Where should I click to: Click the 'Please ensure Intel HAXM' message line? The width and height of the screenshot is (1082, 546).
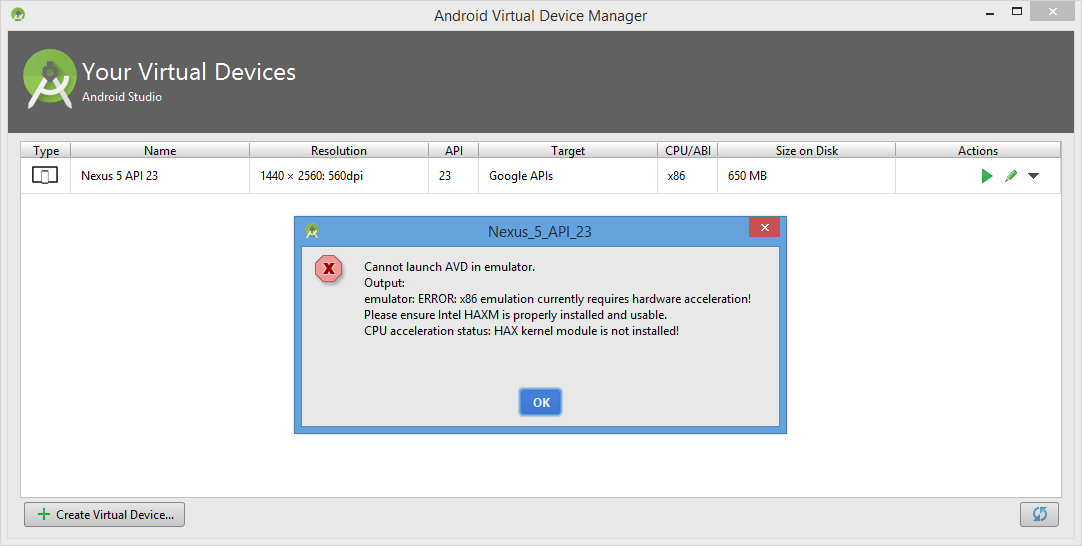515,315
